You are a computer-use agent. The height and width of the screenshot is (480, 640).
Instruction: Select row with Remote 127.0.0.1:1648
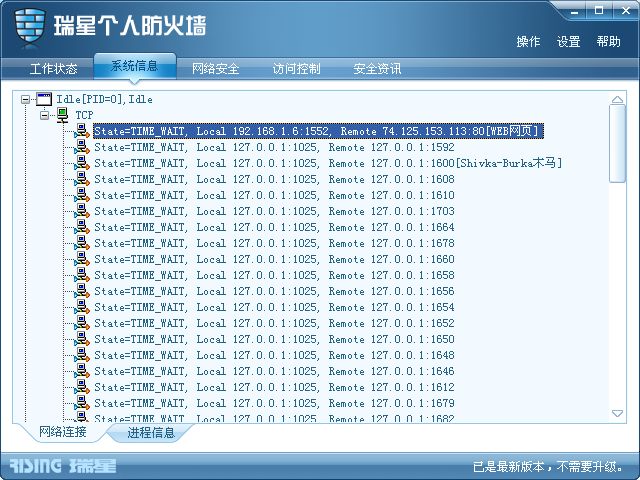(274, 355)
